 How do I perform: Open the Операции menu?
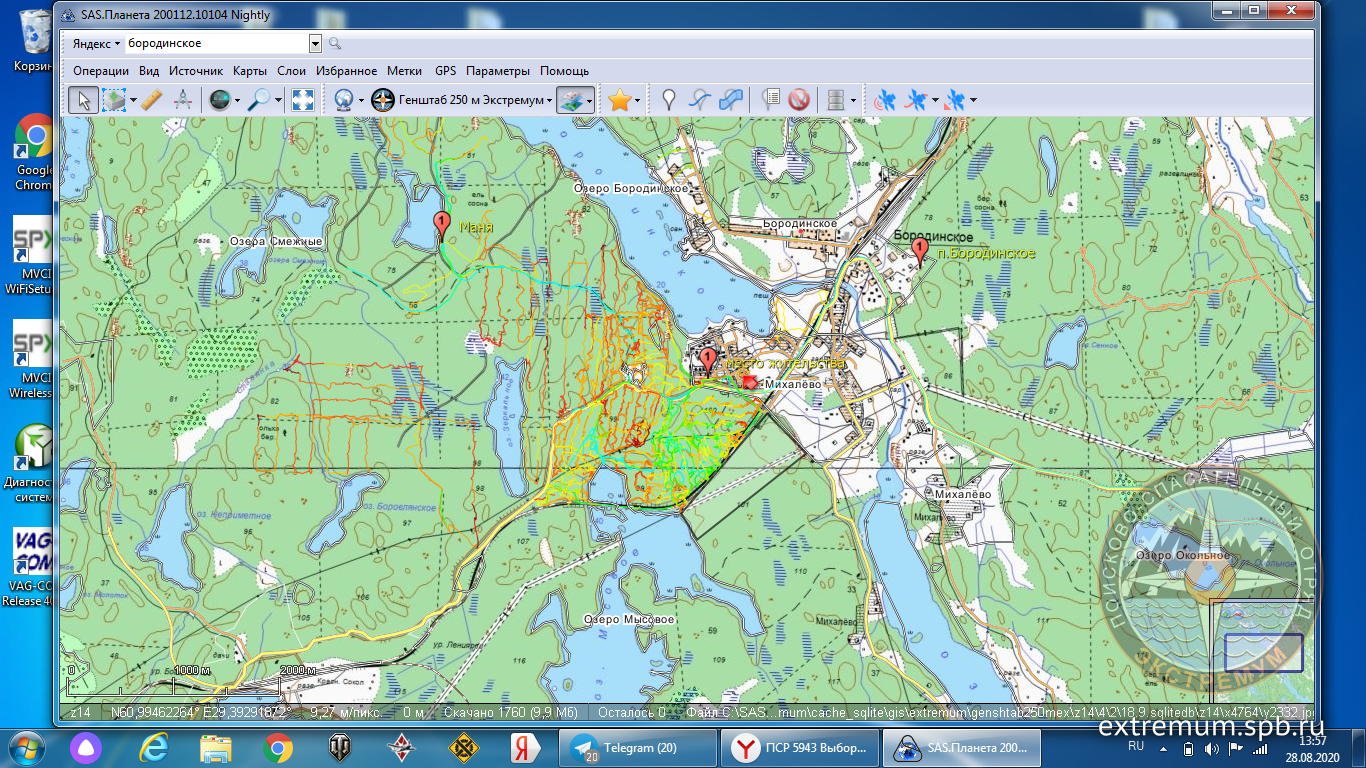click(101, 71)
